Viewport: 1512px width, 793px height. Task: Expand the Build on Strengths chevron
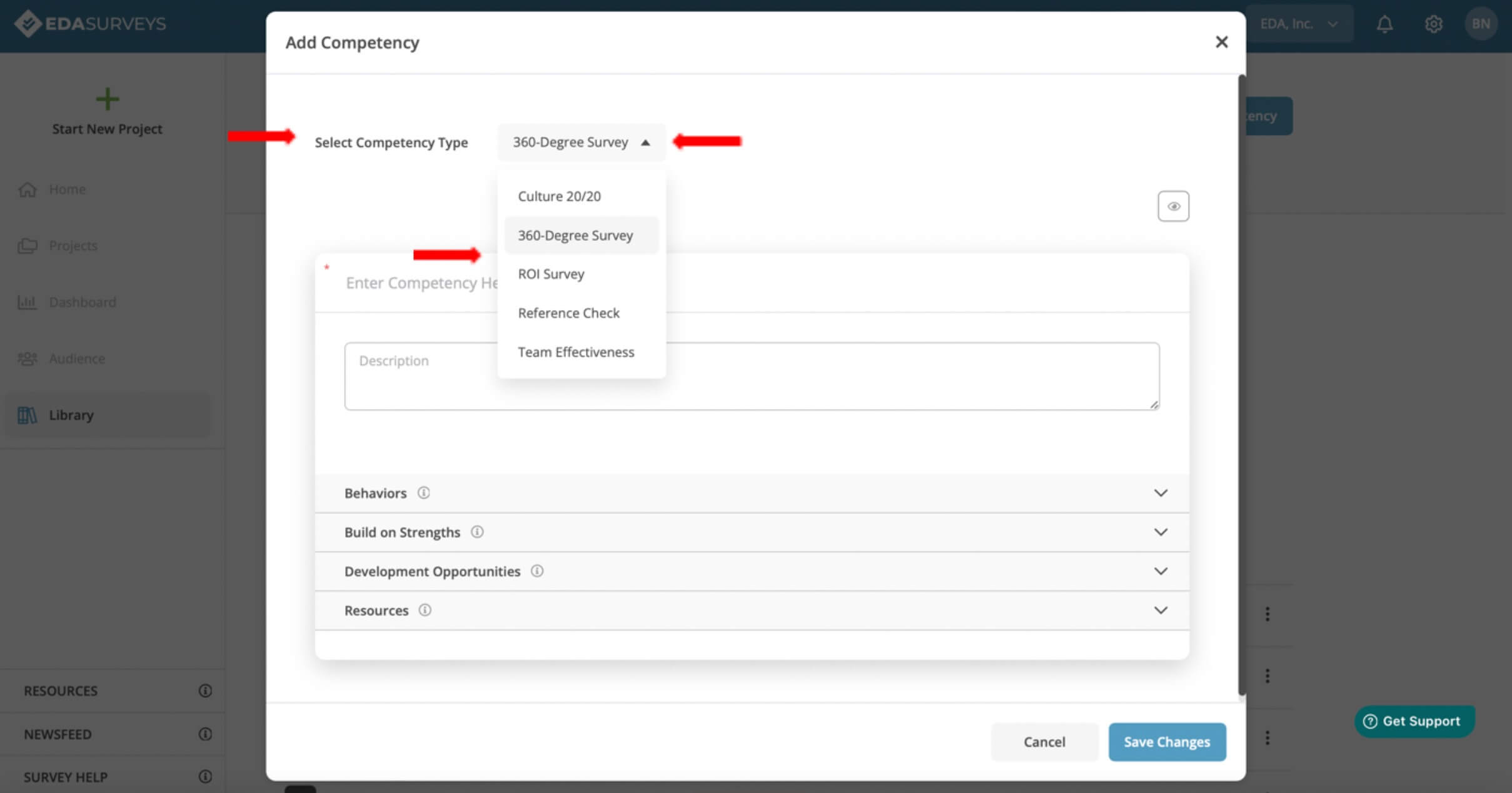(x=1161, y=532)
